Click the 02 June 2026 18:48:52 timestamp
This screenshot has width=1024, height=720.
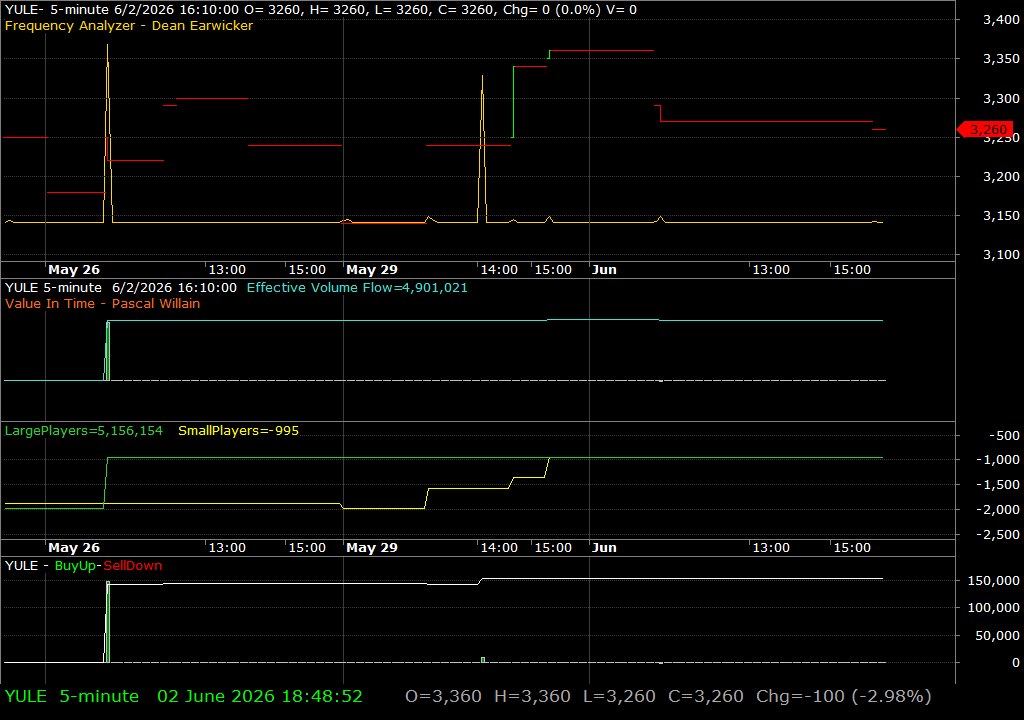[x=260, y=696]
